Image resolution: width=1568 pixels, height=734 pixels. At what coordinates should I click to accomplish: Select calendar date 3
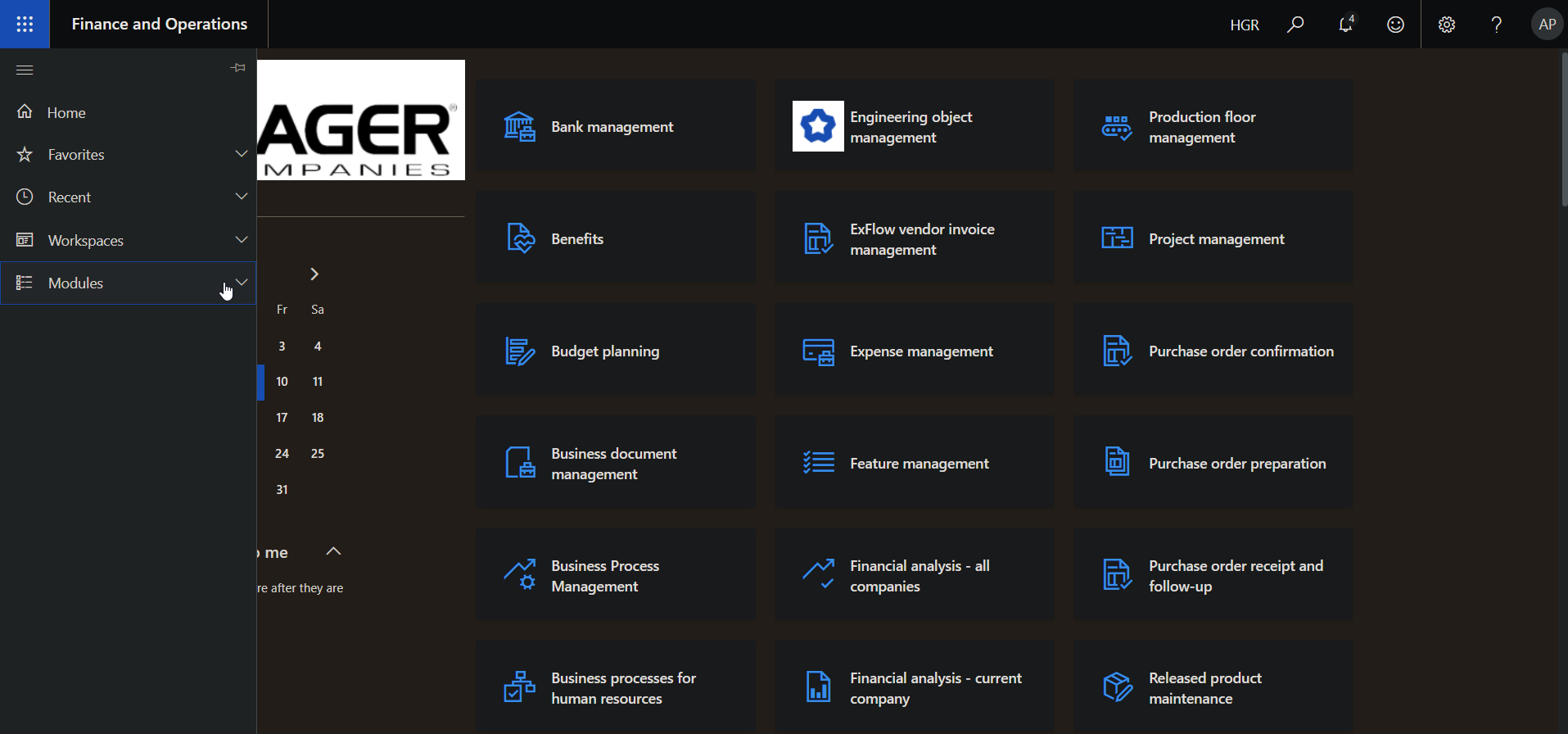(x=282, y=346)
